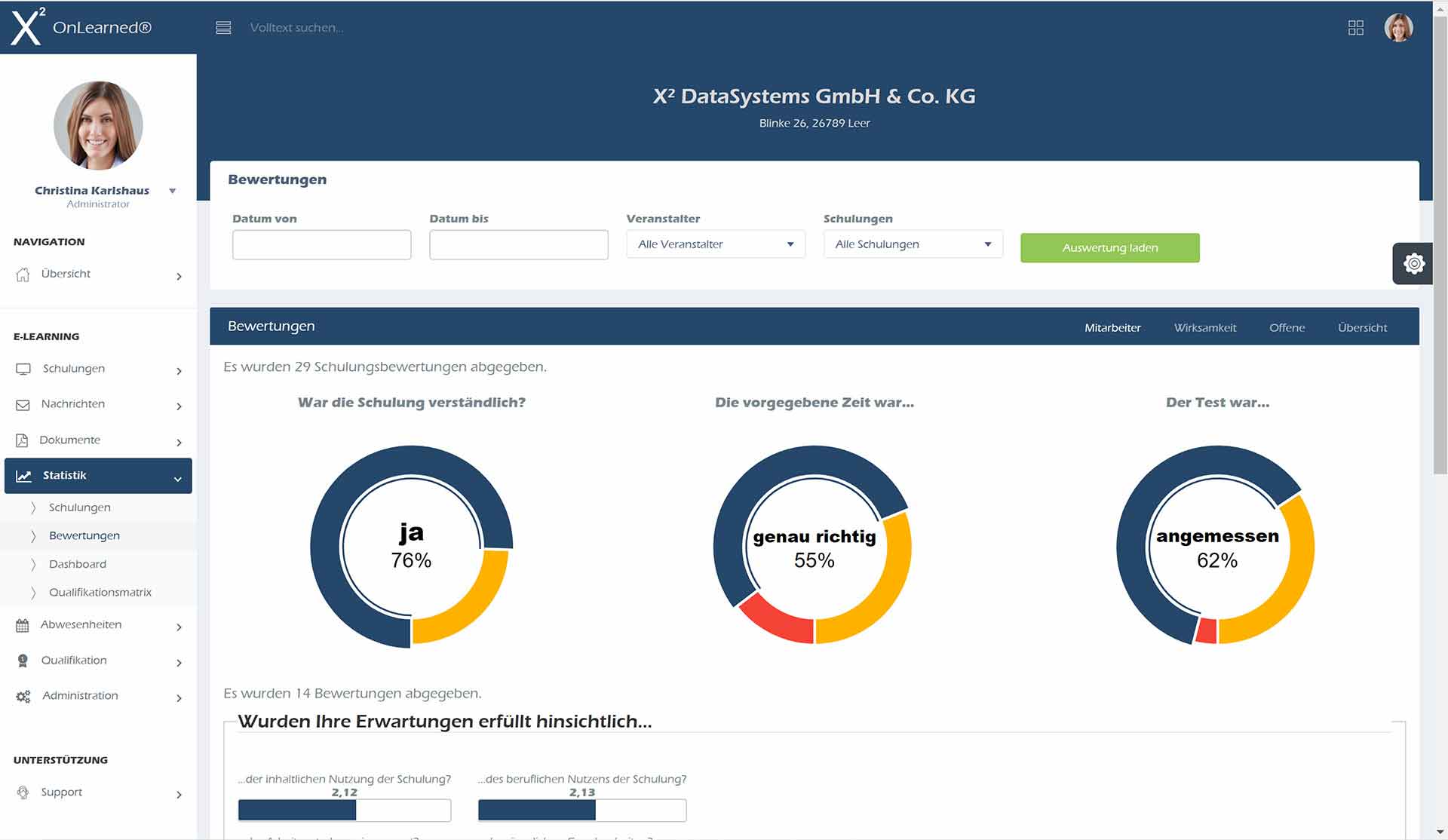Viewport: 1448px width, 840px height.
Task: Expand the Abwesenheiten chevron
Action: 179,627
